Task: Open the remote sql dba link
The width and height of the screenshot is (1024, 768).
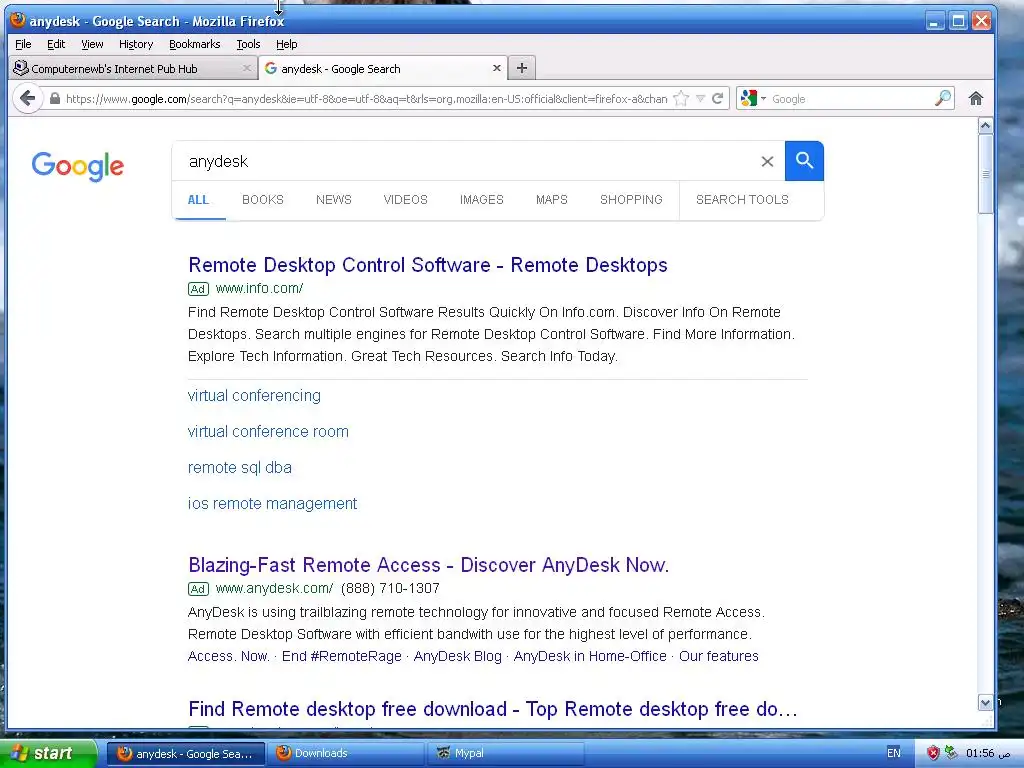Action: coord(240,468)
